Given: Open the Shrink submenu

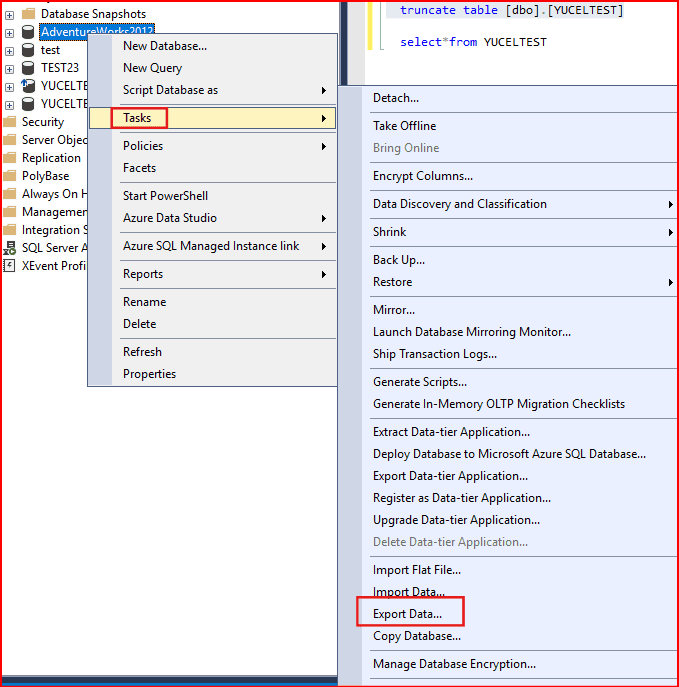Looking at the screenshot, I should 390,232.
